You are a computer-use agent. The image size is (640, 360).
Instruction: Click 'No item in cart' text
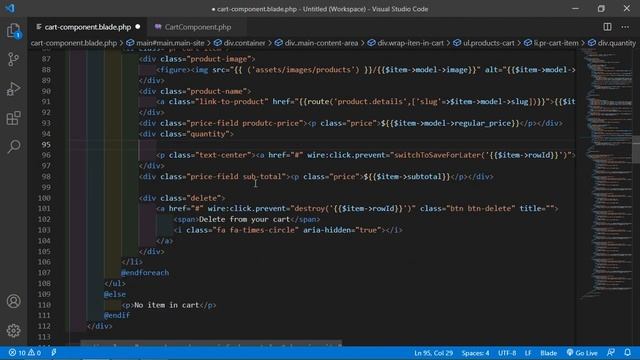(167, 305)
